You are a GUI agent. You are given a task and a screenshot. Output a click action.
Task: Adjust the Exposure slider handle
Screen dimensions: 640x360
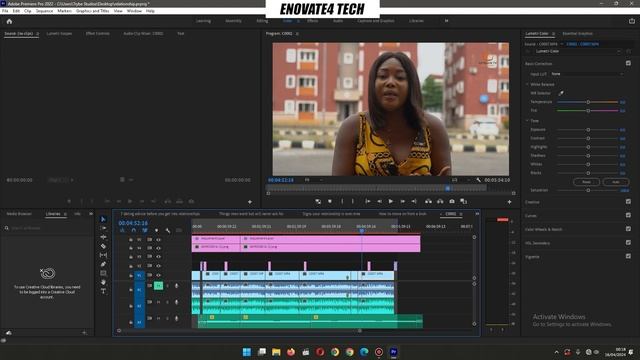point(588,129)
